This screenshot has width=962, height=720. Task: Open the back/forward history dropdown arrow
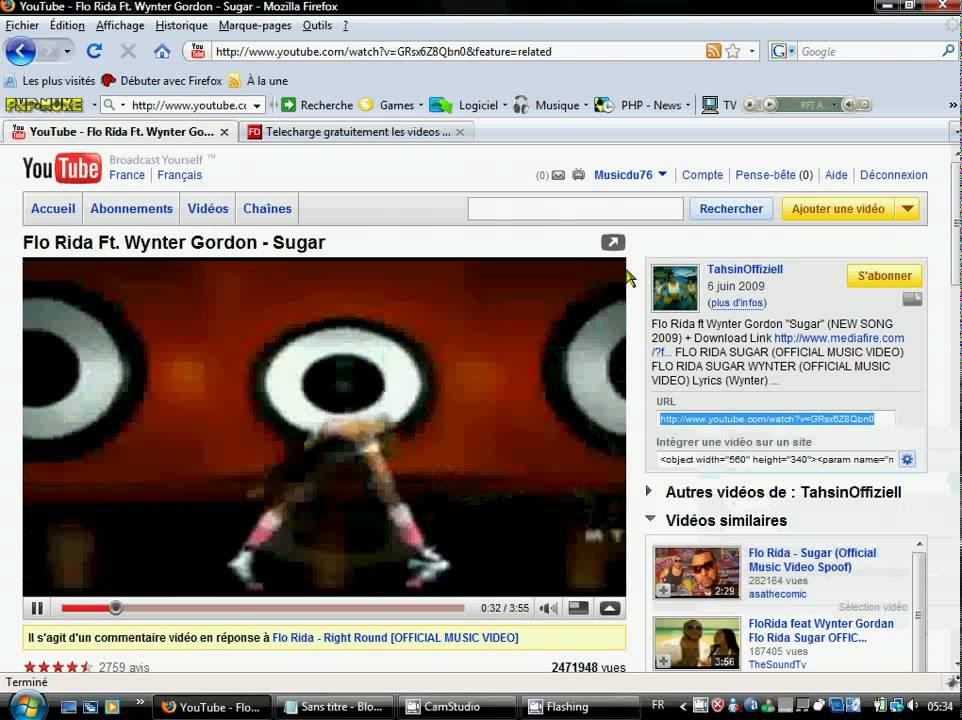[x=67, y=51]
